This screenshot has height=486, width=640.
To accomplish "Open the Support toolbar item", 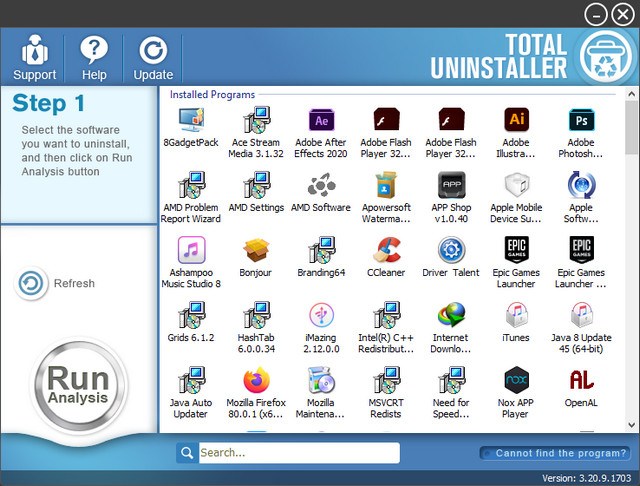I will pos(34,58).
